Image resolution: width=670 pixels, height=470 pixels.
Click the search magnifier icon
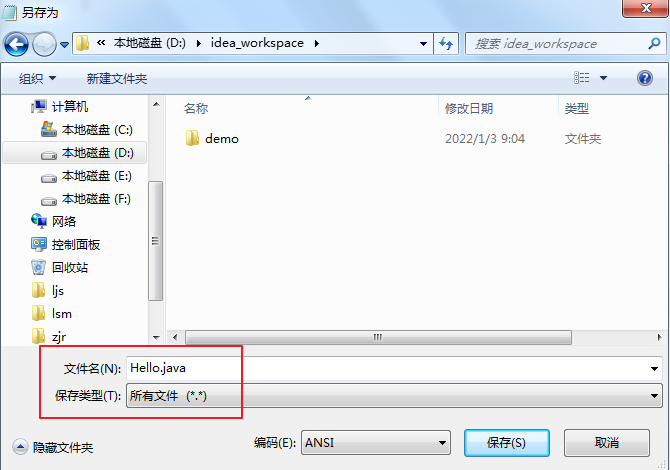point(654,43)
